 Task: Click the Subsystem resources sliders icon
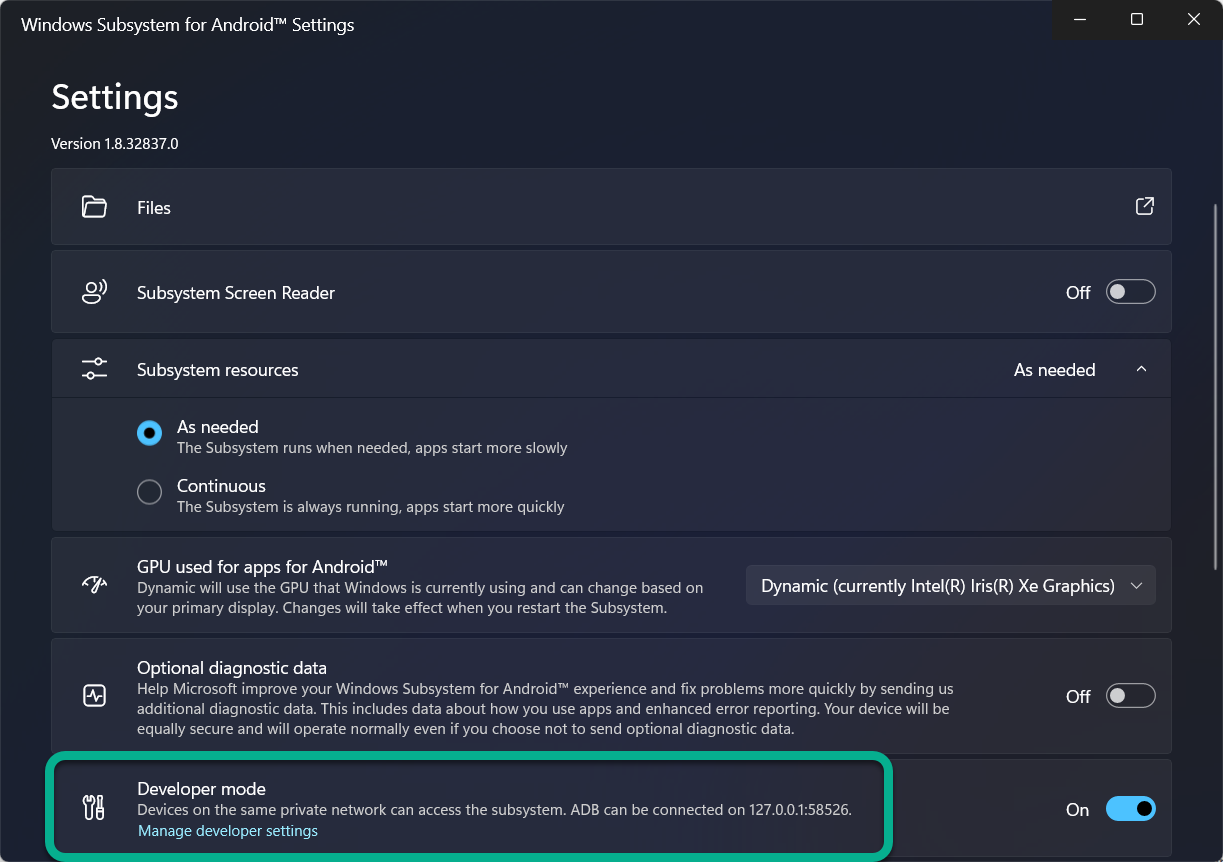tap(95, 369)
